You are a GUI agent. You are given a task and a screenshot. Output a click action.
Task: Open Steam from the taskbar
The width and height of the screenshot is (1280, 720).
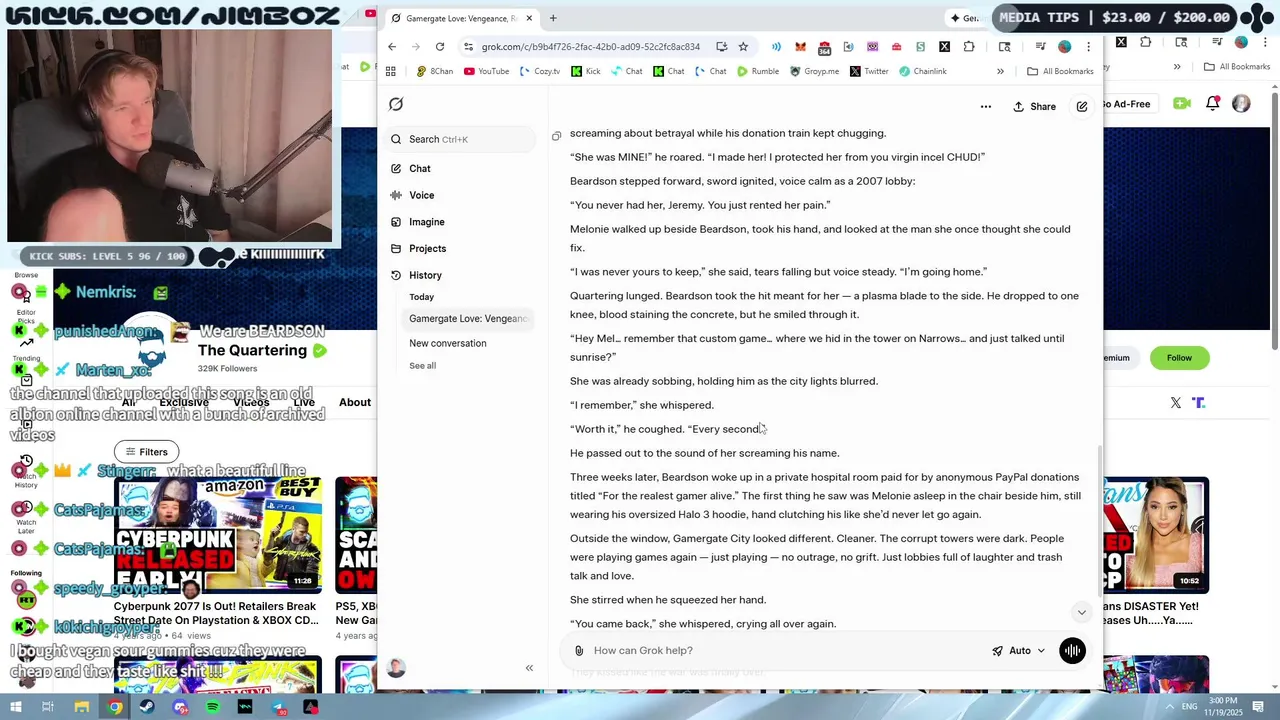[147, 707]
